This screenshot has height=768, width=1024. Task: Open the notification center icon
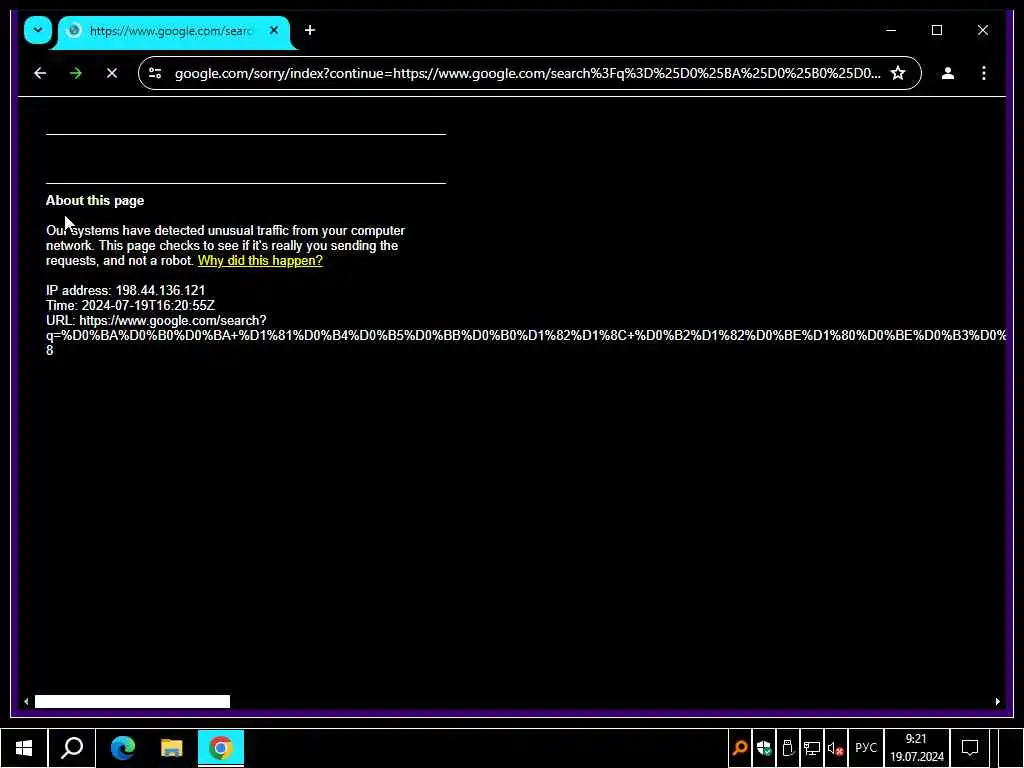[970, 748]
